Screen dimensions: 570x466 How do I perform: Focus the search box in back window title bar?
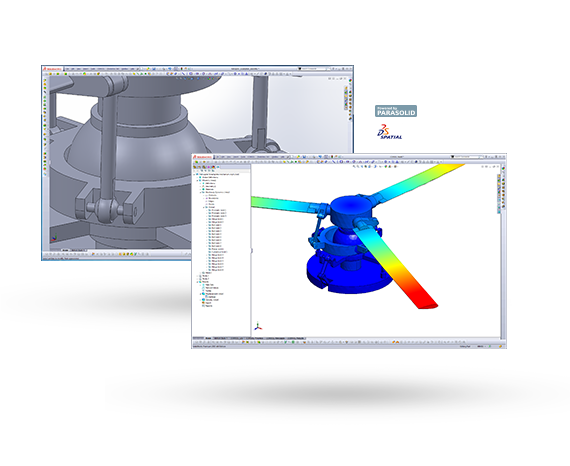[314, 68]
